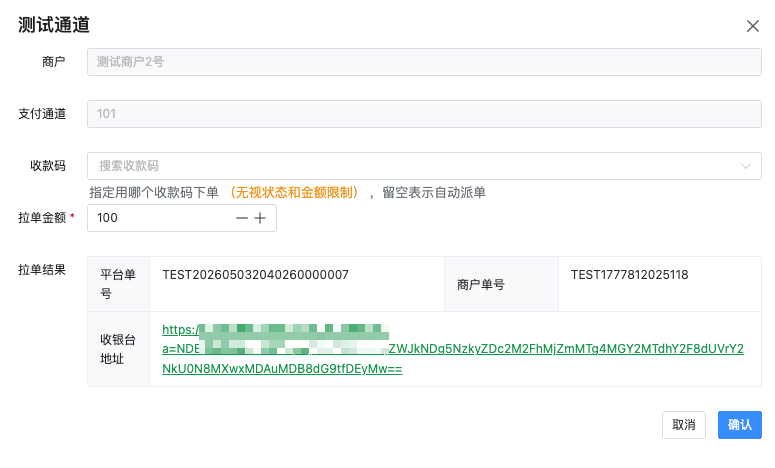Decrease 拉单金额 with the minus icon
The image size is (775, 468).
[241, 218]
